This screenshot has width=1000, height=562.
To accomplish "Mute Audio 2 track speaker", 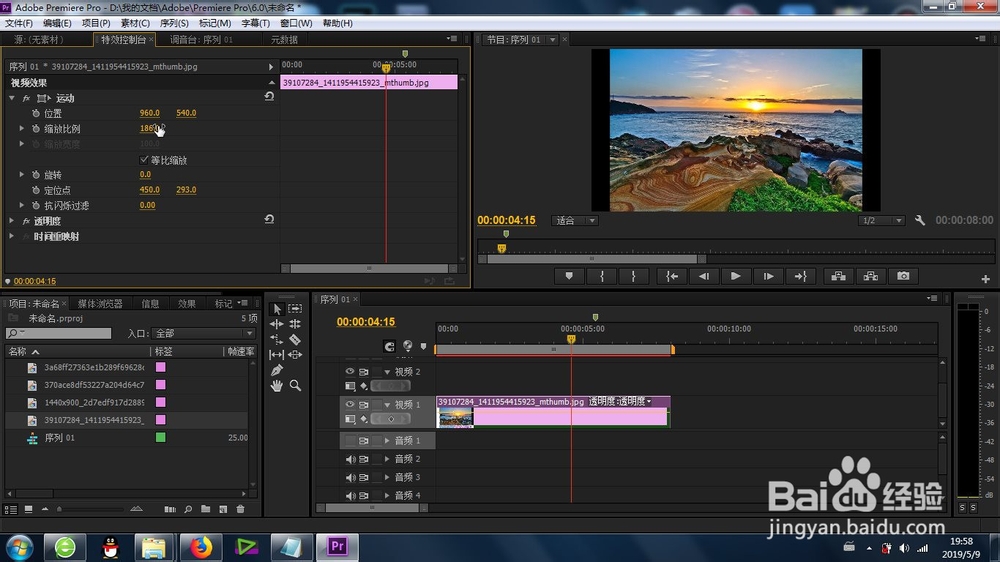I will [x=349, y=459].
